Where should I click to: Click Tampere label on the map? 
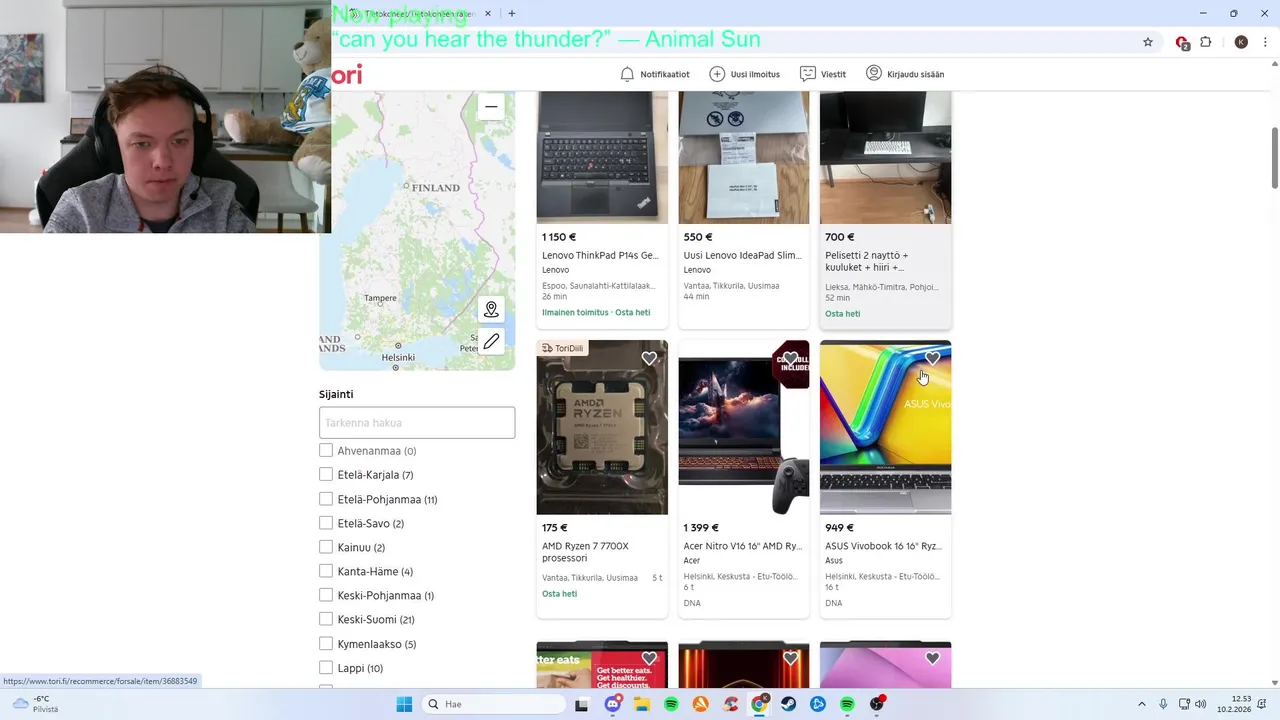pyautogui.click(x=380, y=298)
